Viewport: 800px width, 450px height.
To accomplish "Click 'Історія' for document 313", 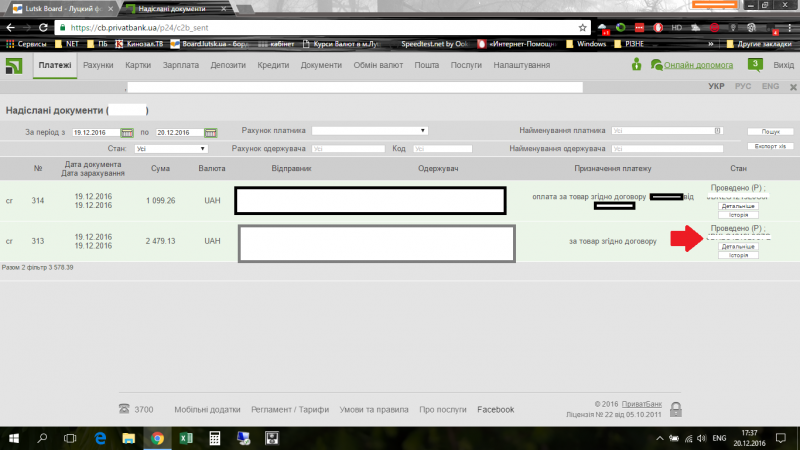I will pos(738,255).
